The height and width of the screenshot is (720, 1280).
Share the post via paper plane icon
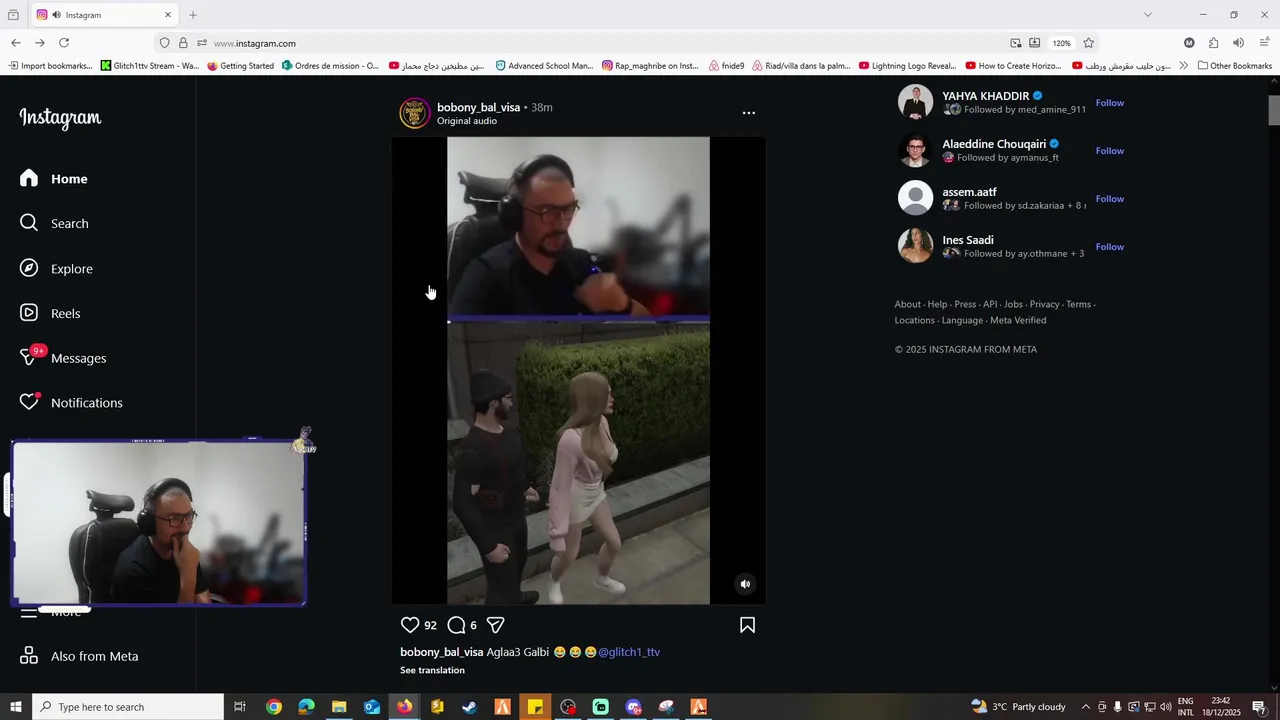coord(495,625)
